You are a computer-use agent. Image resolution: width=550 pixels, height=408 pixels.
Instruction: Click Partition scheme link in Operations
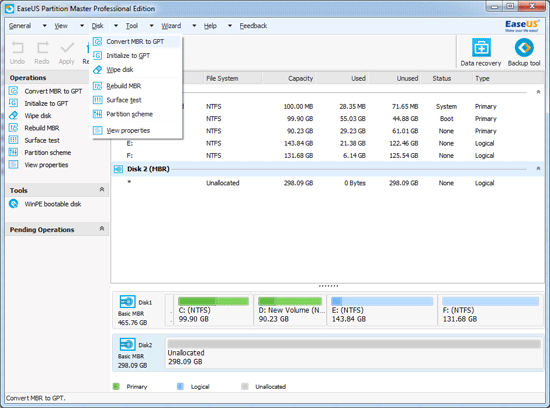pyautogui.click(x=48, y=153)
